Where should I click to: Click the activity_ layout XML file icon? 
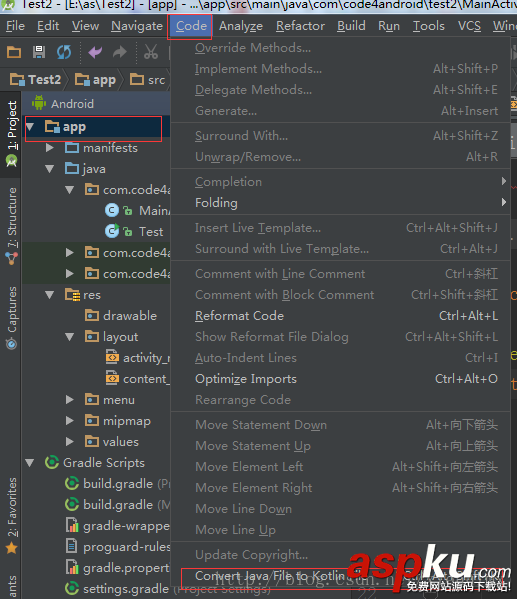[112, 358]
